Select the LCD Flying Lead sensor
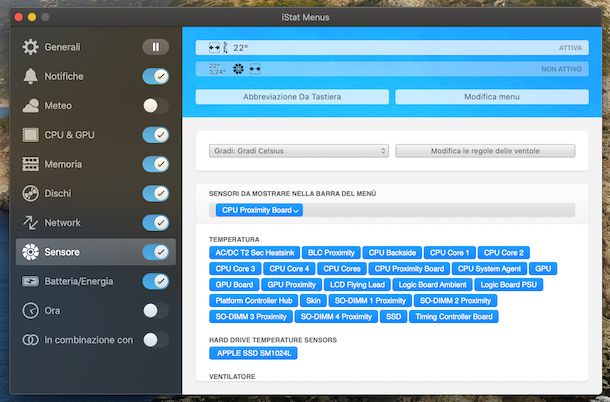The height and width of the screenshot is (402, 610). click(x=357, y=285)
